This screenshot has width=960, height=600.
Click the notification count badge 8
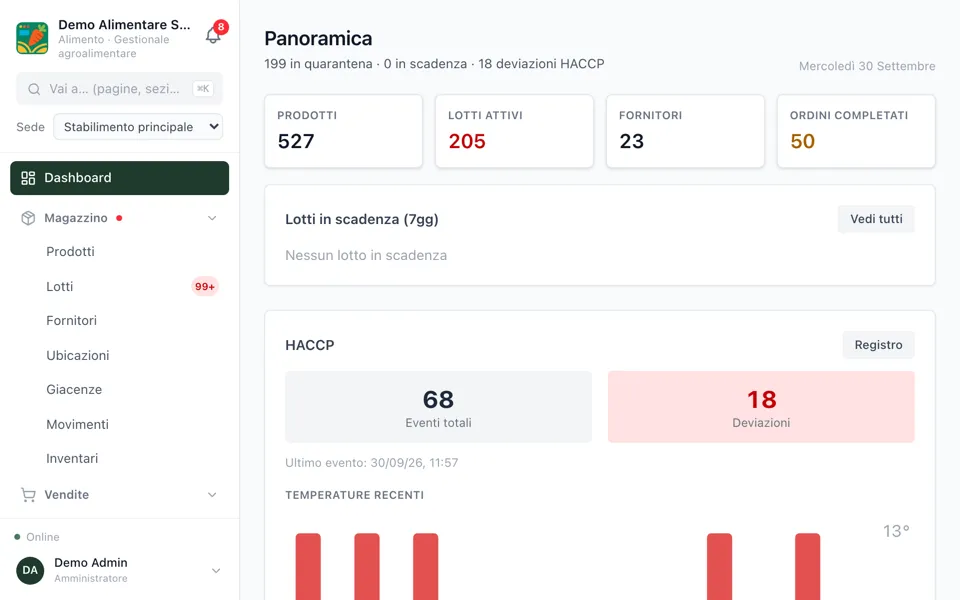coord(221,27)
